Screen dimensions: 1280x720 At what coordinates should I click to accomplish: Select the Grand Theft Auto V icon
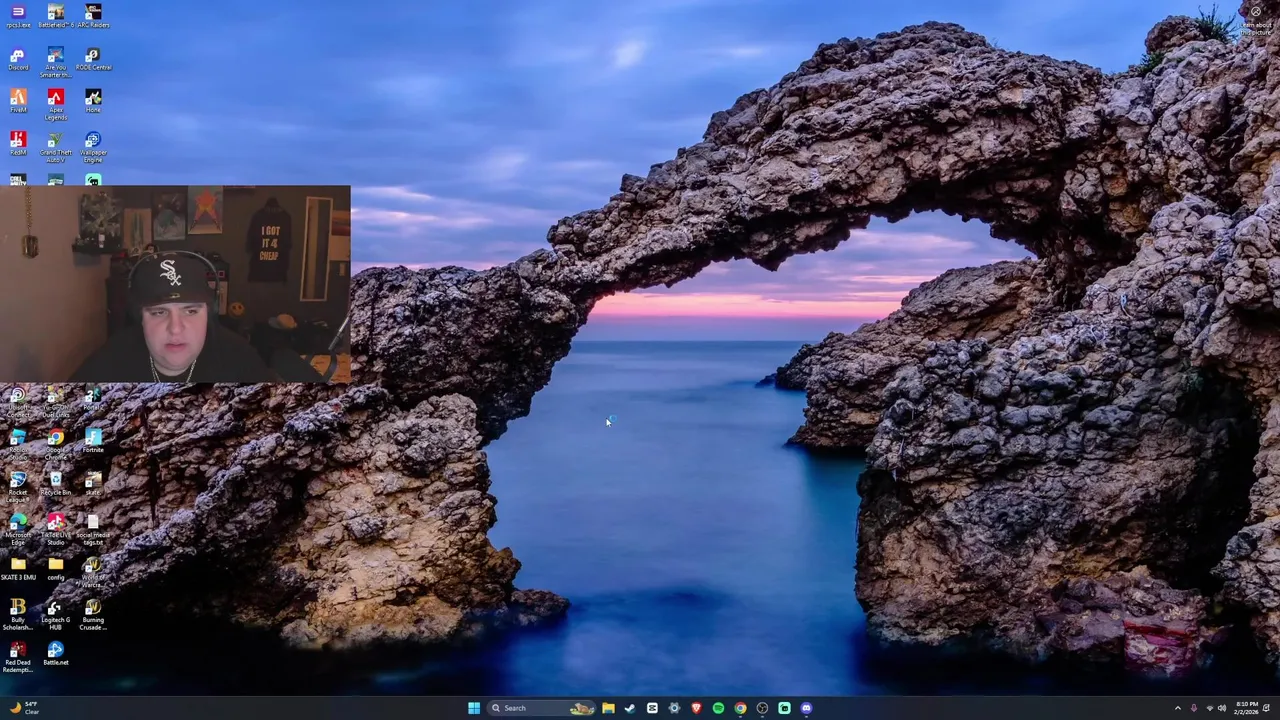pyautogui.click(x=55, y=147)
